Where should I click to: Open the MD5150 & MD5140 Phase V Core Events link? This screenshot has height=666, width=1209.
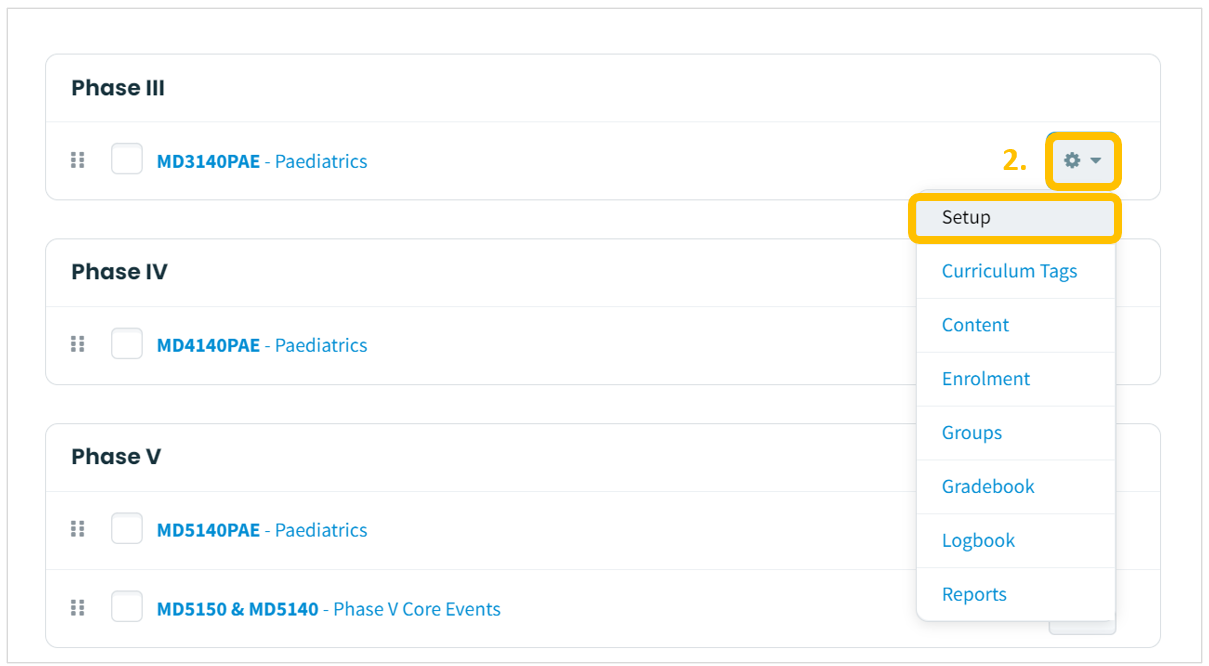329,609
